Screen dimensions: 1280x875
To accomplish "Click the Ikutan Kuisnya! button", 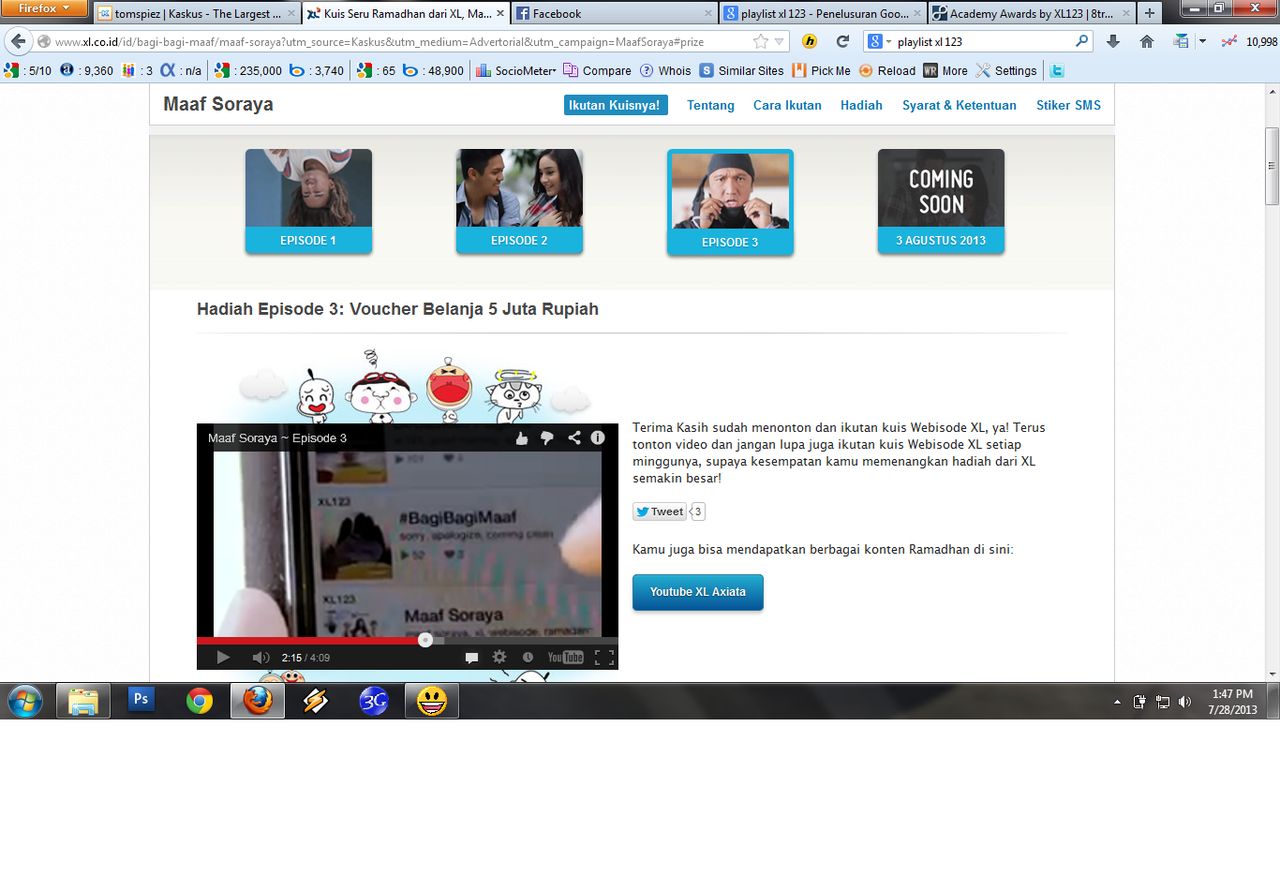I will [x=616, y=105].
